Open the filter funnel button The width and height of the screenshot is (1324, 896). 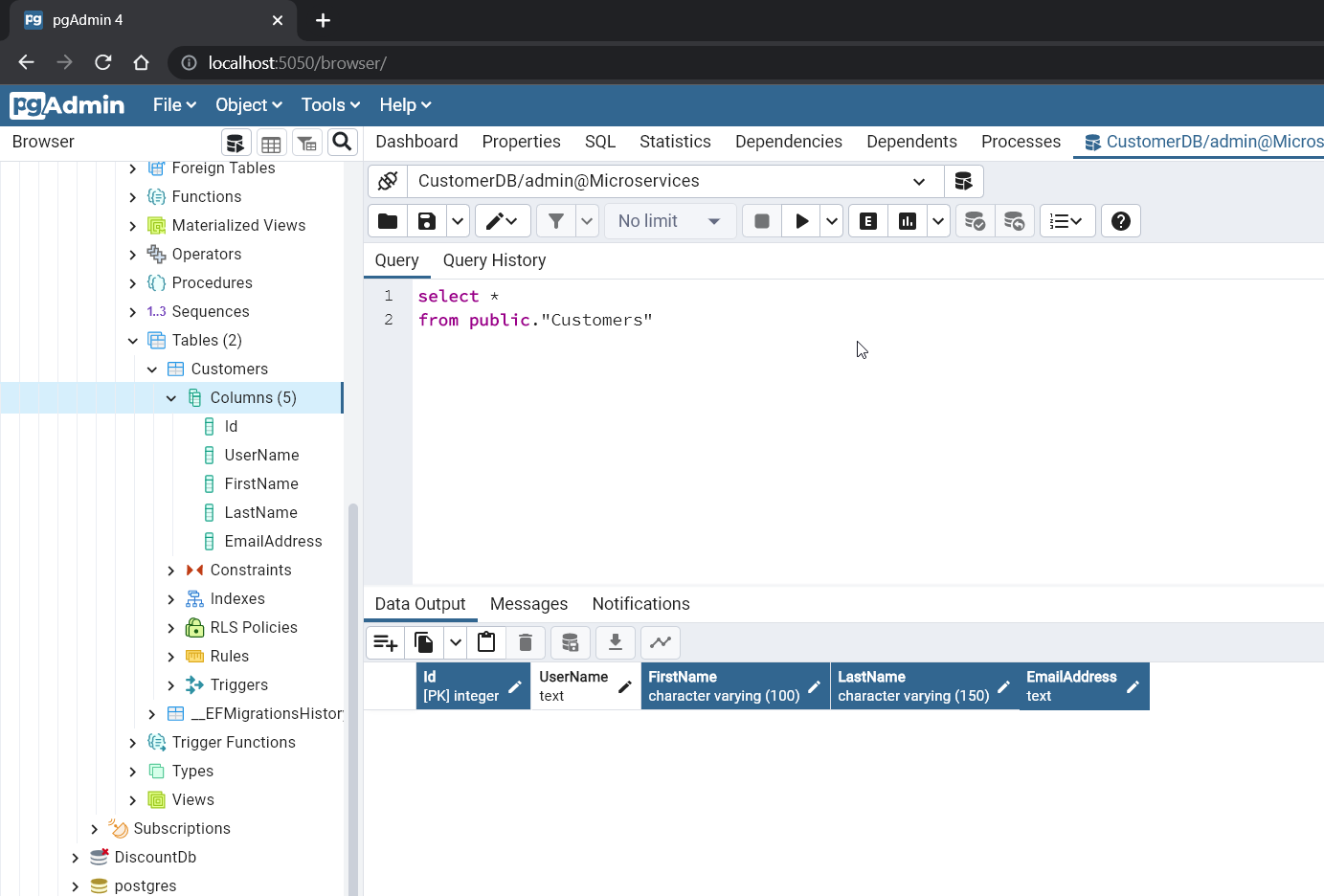pyautogui.click(x=556, y=221)
